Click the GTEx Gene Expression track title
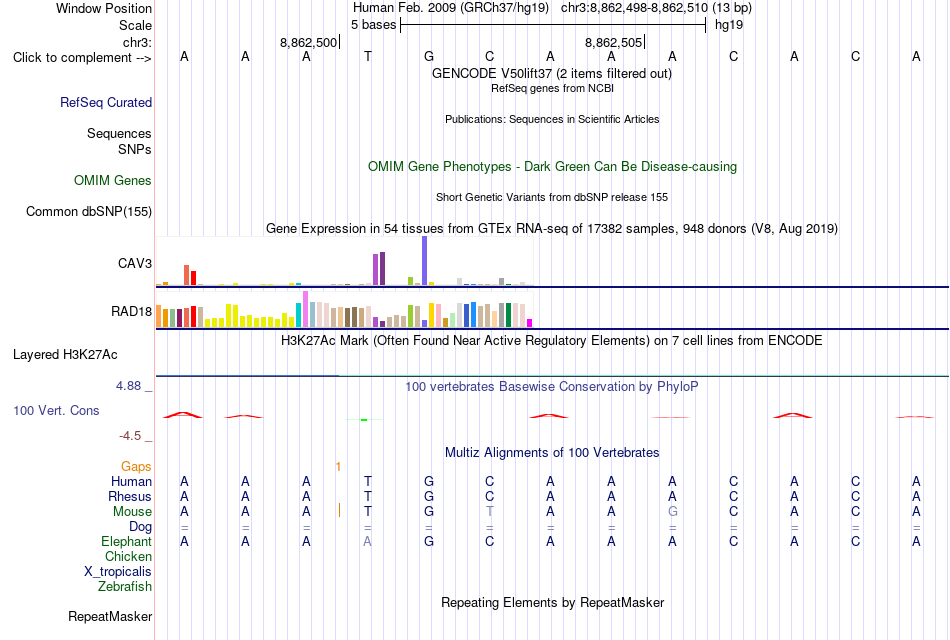The width and height of the screenshot is (950, 640). tap(552, 228)
